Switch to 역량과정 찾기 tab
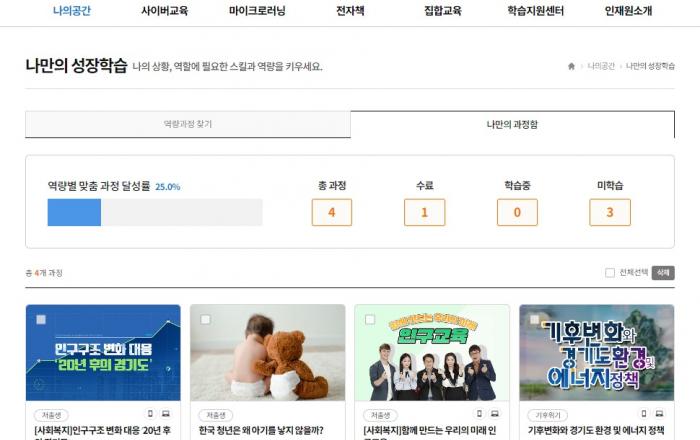This screenshot has width=700, height=440. 188,124
